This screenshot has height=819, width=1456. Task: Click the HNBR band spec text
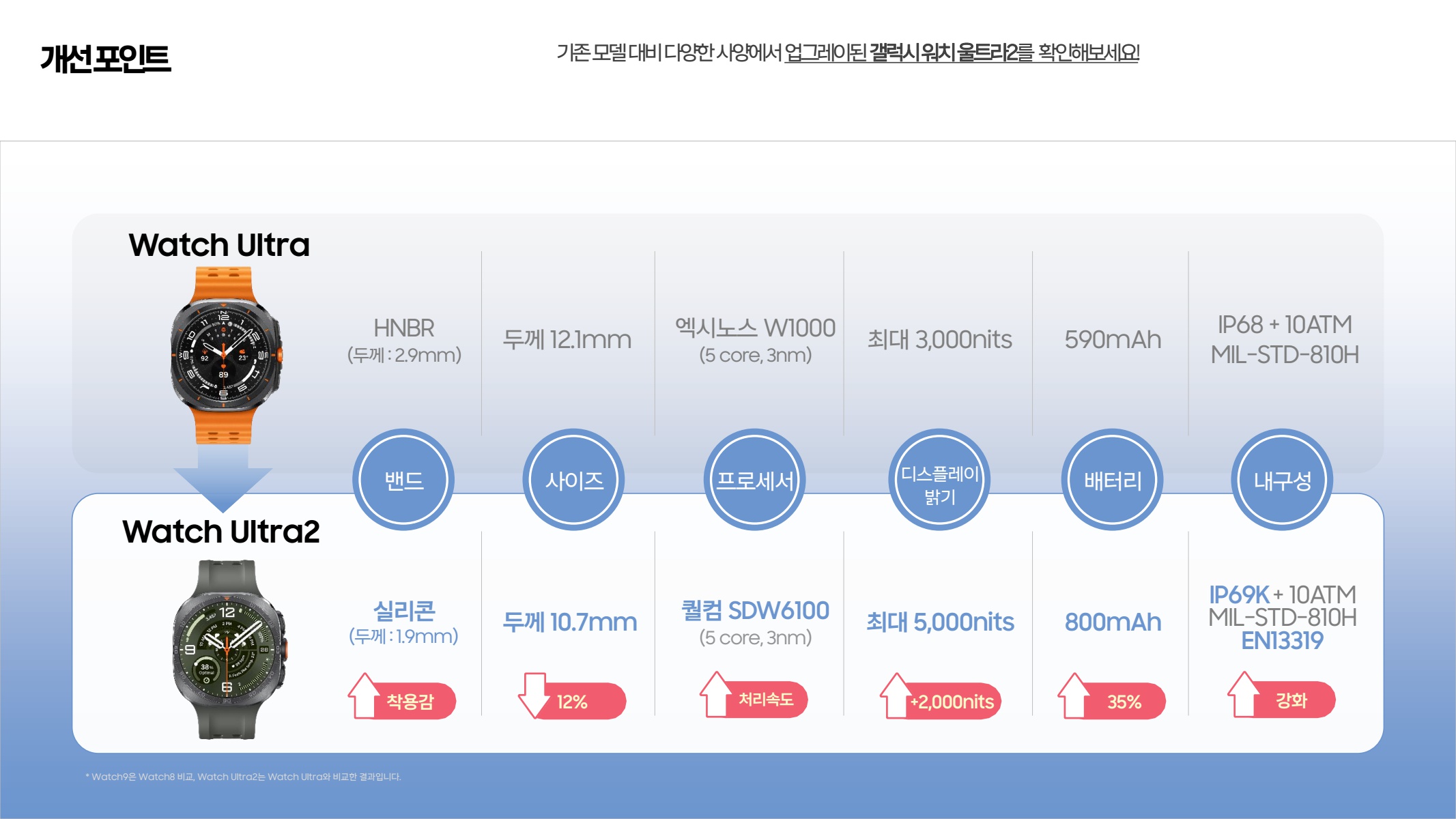point(403,328)
